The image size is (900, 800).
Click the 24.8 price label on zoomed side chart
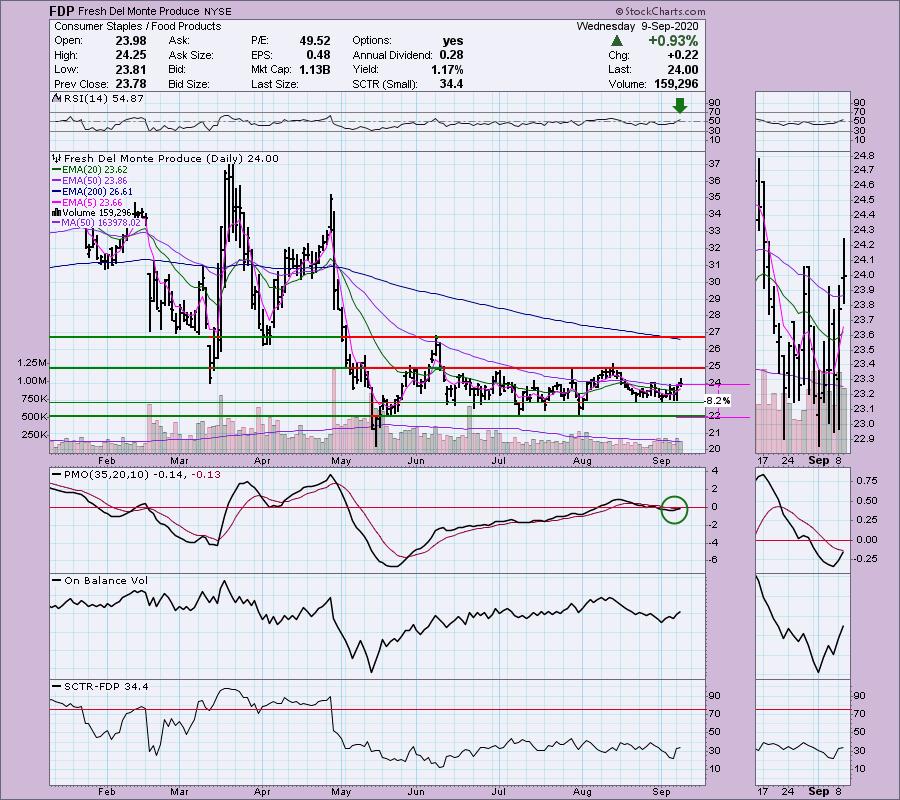tap(866, 156)
